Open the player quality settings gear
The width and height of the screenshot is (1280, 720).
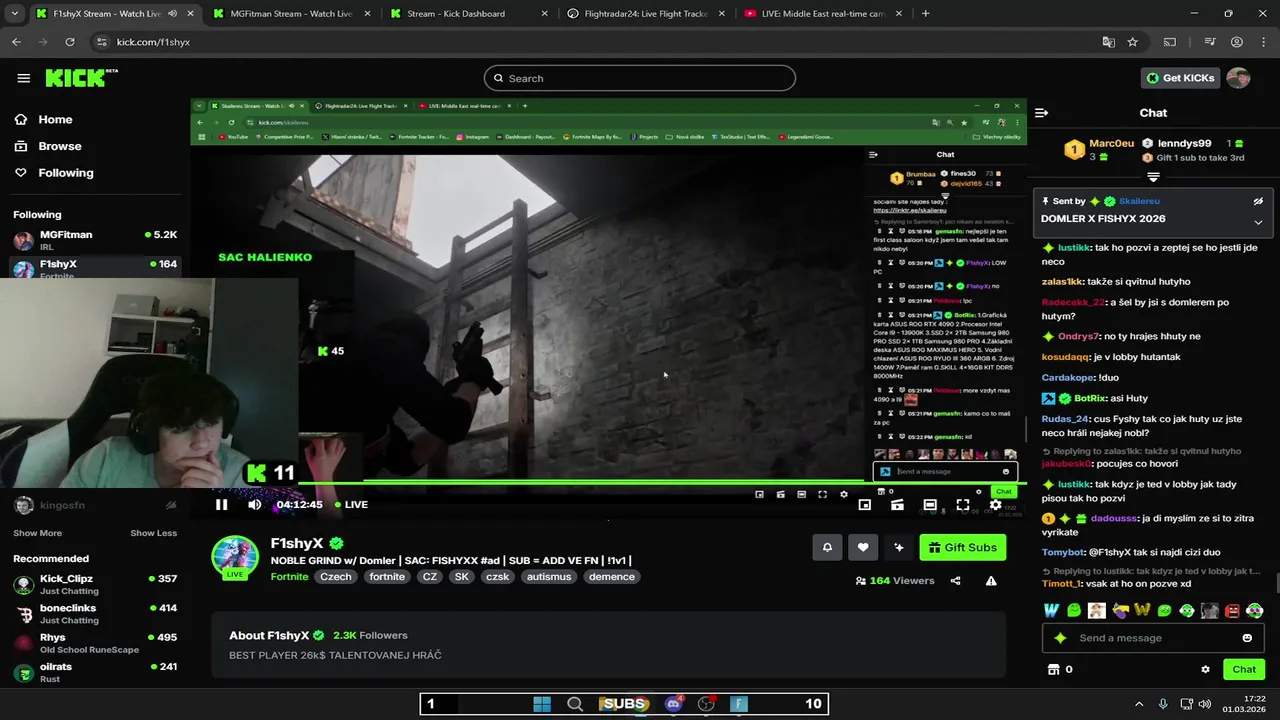[995, 505]
